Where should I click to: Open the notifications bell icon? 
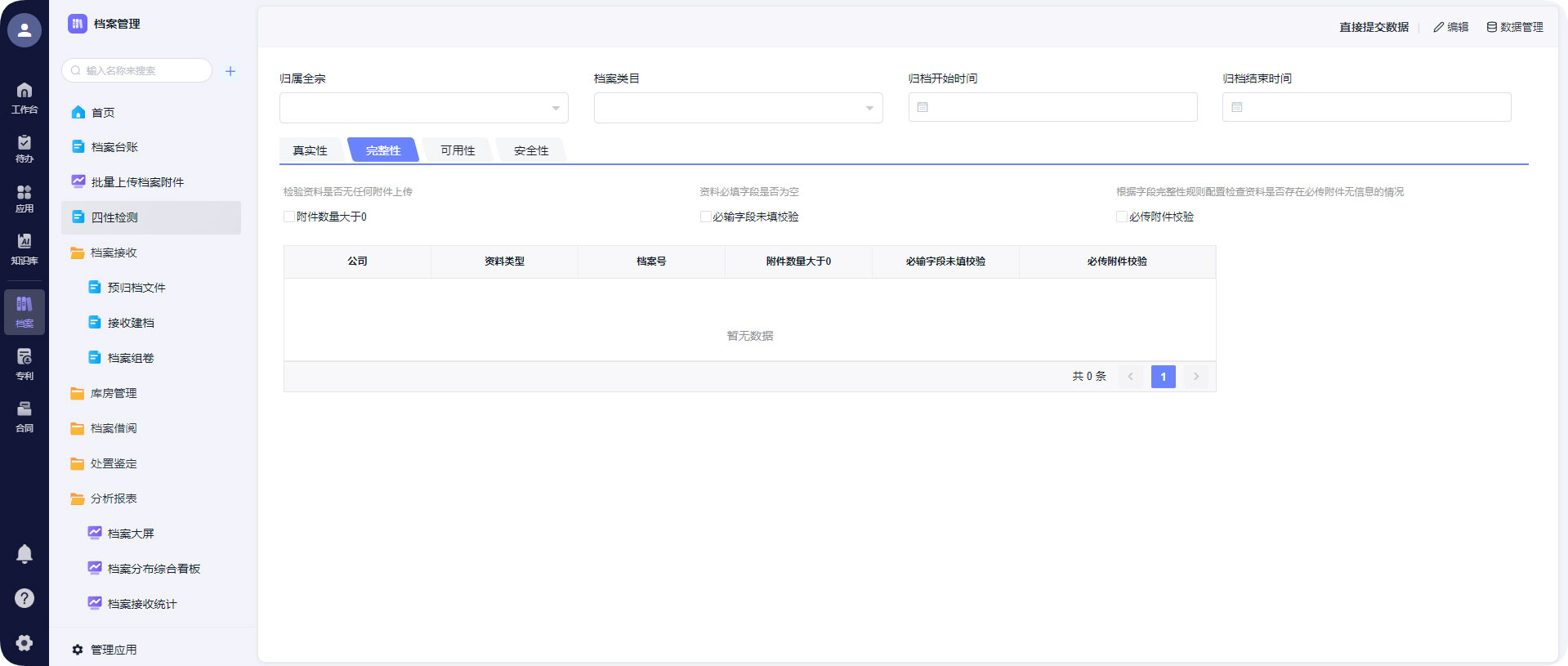coord(25,554)
